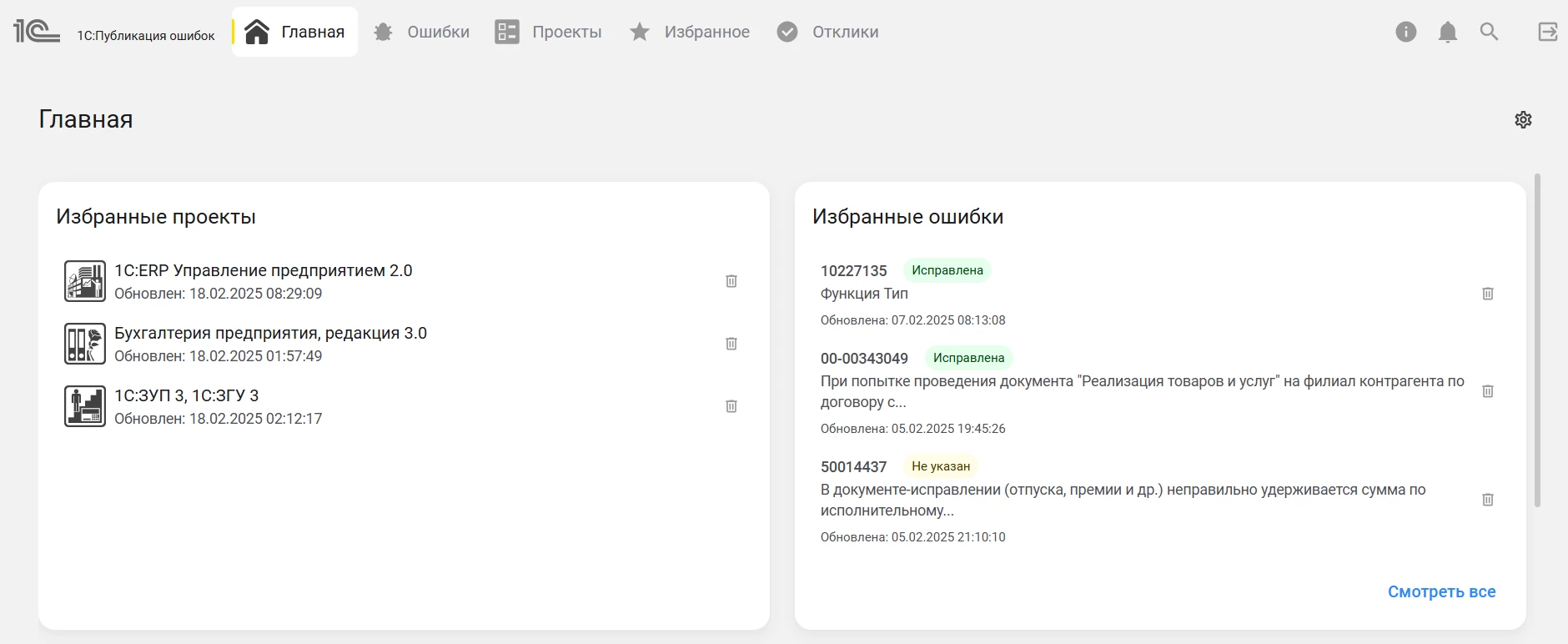Open 1С:ERP Управление предприятием 2.0 project
Image resolution: width=1568 pixels, height=644 pixels.
pyautogui.click(x=263, y=271)
